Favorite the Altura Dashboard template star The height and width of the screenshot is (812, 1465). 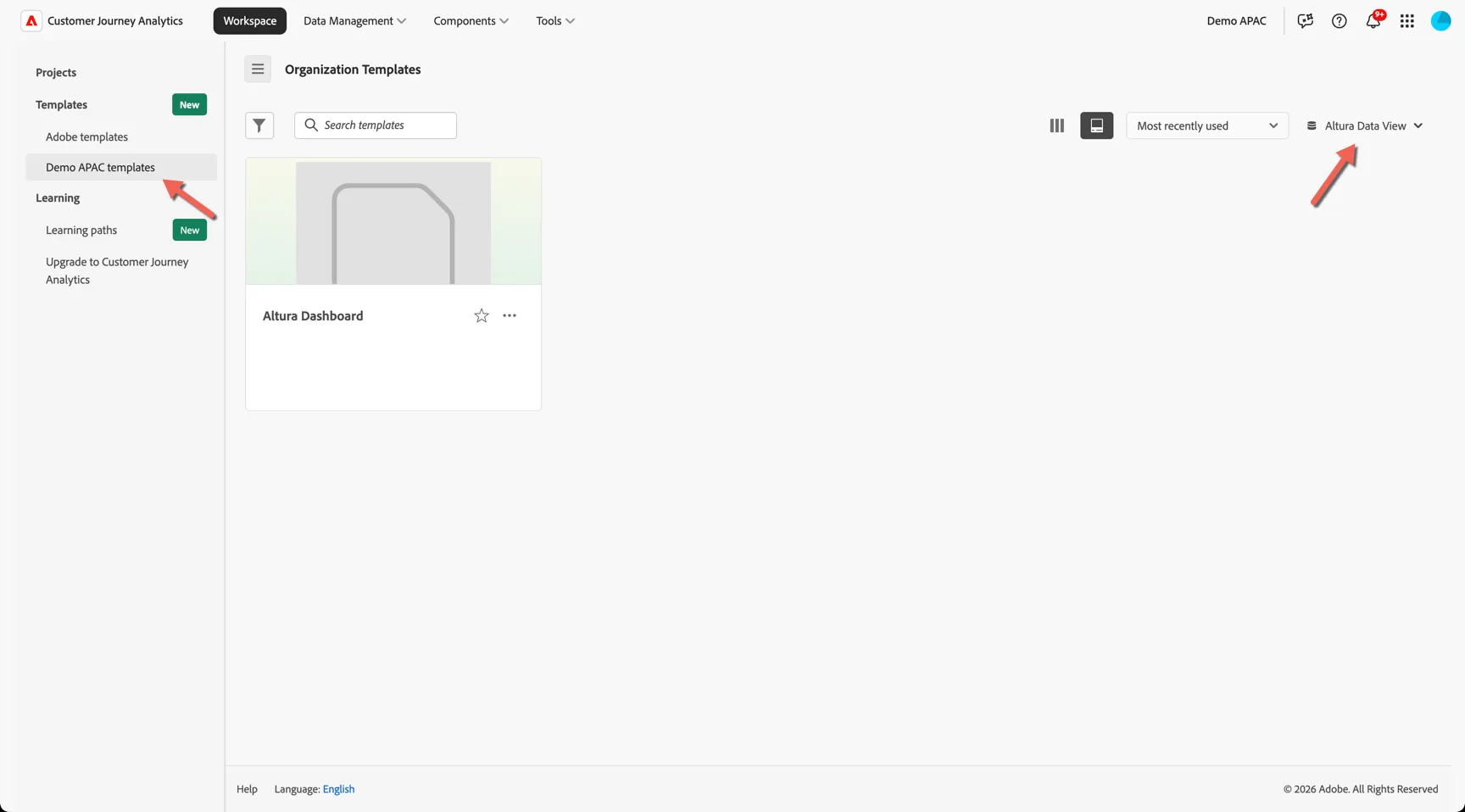[x=482, y=315]
